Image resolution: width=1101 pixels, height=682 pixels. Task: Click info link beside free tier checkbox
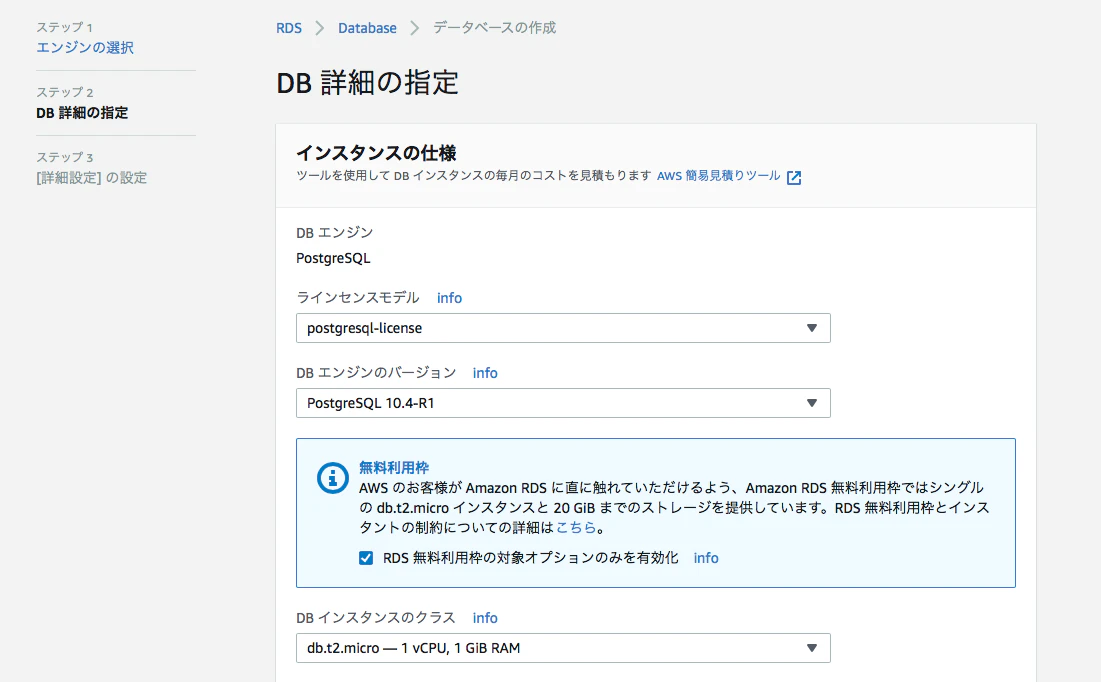(706, 558)
